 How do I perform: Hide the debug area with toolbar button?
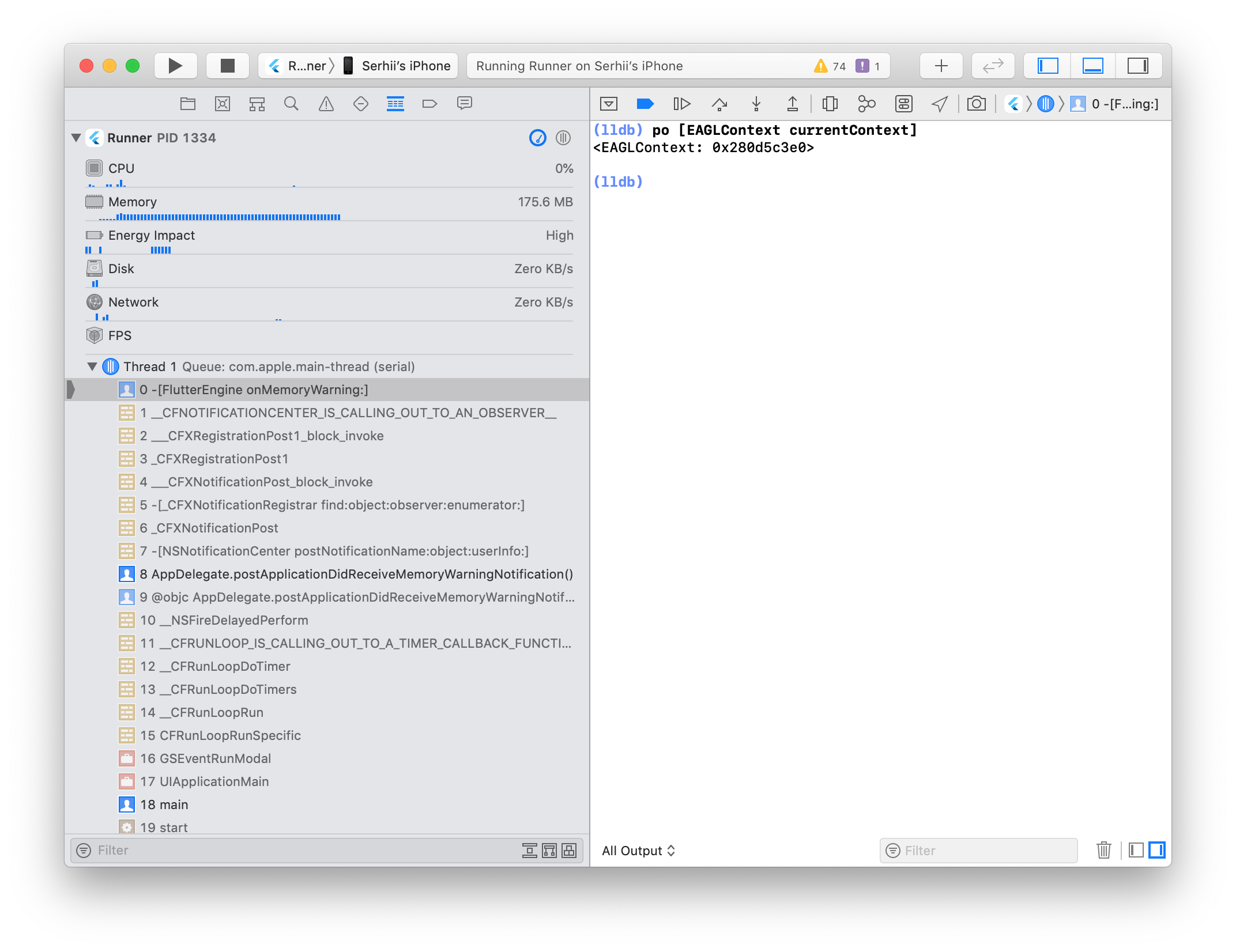(x=609, y=104)
